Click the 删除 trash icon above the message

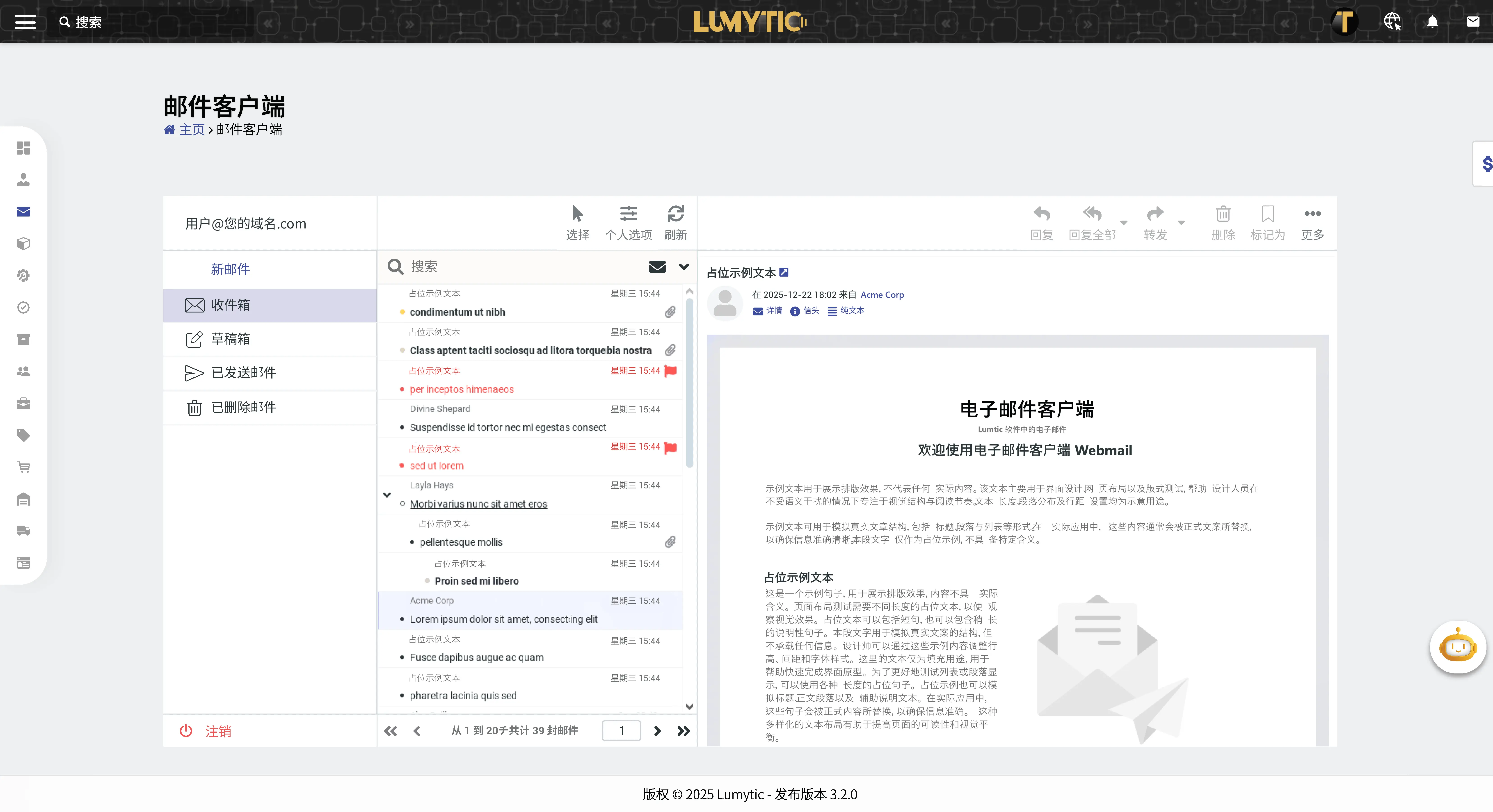(x=1223, y=214)
